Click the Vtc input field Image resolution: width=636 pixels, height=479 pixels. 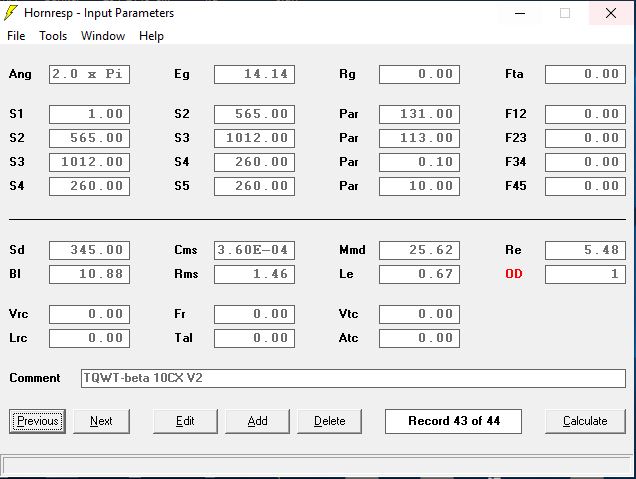click(419, 314)
